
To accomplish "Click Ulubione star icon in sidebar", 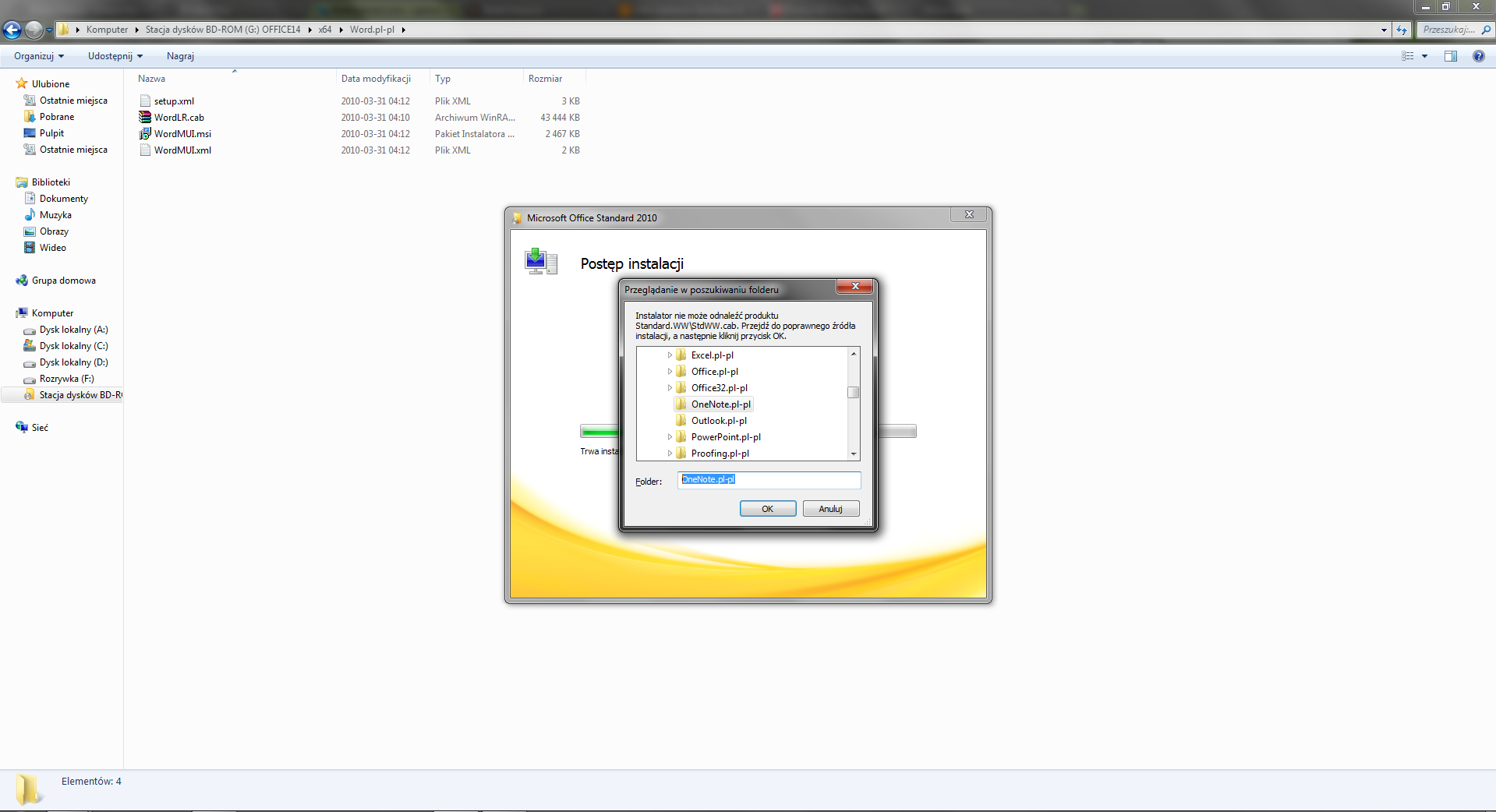I will (22, 83).
